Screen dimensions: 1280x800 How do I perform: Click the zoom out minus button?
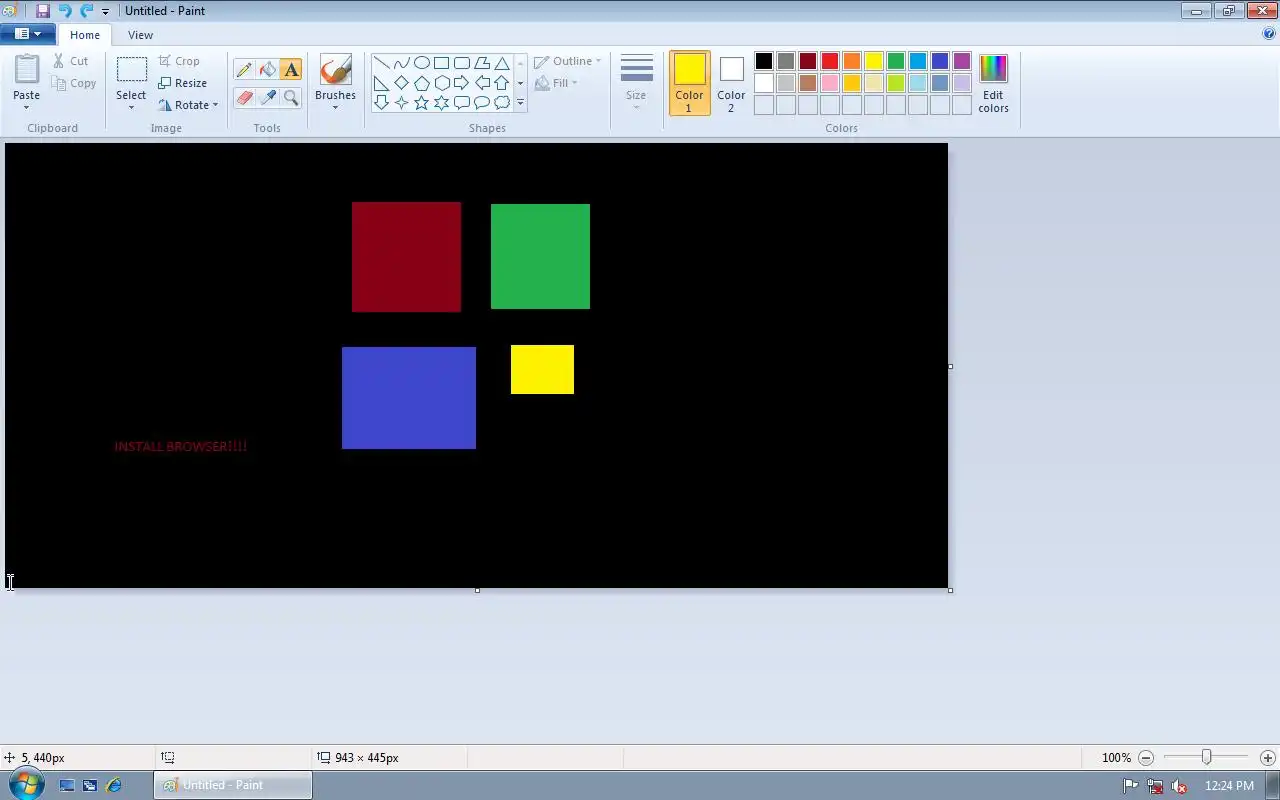pyautogui.click(x=1146, y=758)
